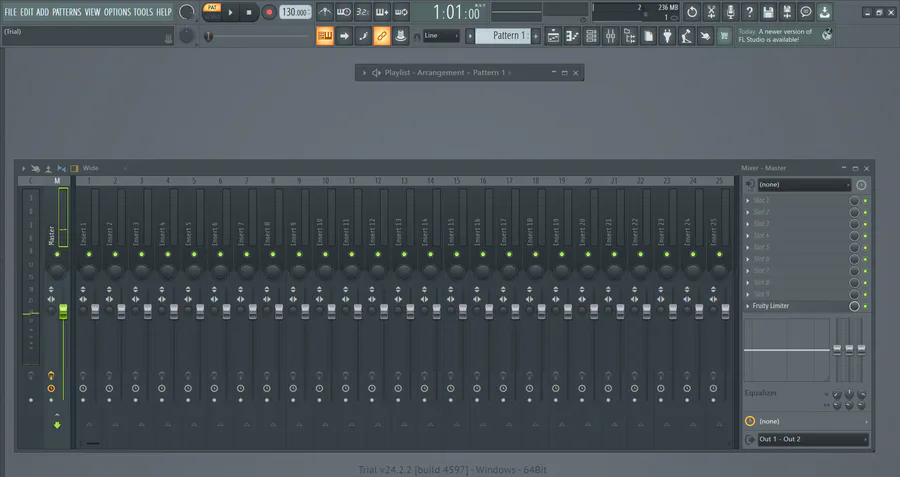Open the newer version available notification
Viewport: 900px width, 477px height.
point(785,36)
